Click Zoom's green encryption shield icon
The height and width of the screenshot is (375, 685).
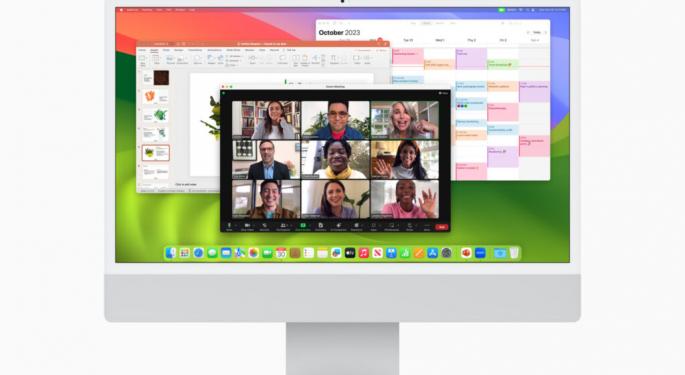coord(224,93)
